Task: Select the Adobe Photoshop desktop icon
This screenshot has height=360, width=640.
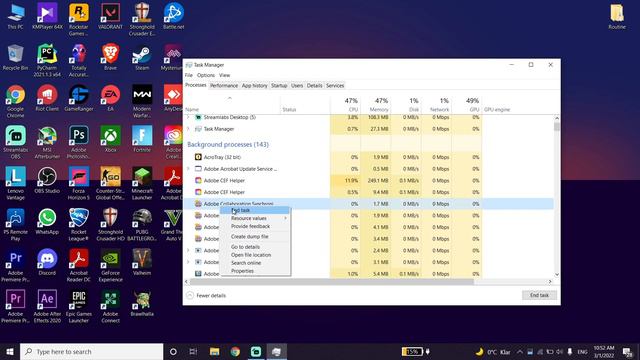Action: (79, 142)
